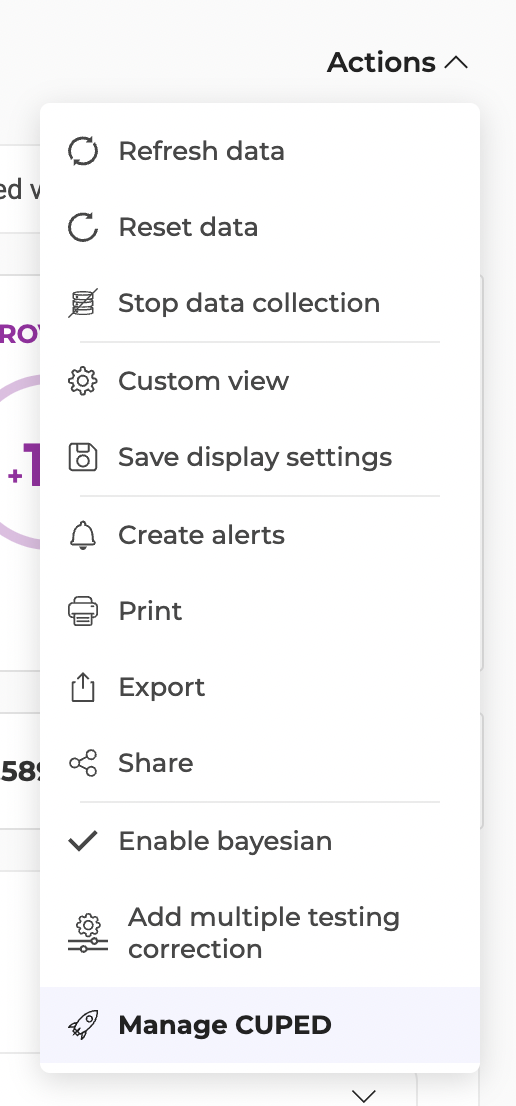Collapse the Actions menu via its chevron
Viewport: 516px width, 1106px height.
pyautogui.click(x=457, y=63)
